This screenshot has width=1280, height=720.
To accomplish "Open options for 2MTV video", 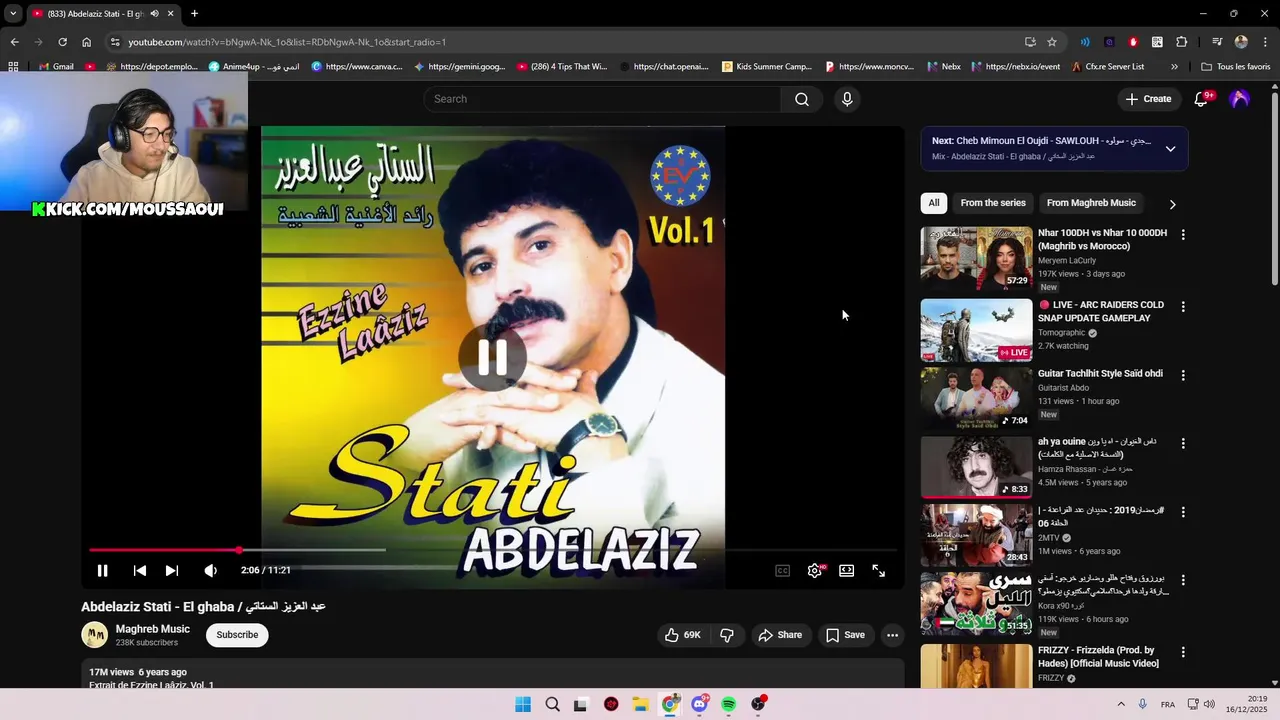I will coord(1183,512).
